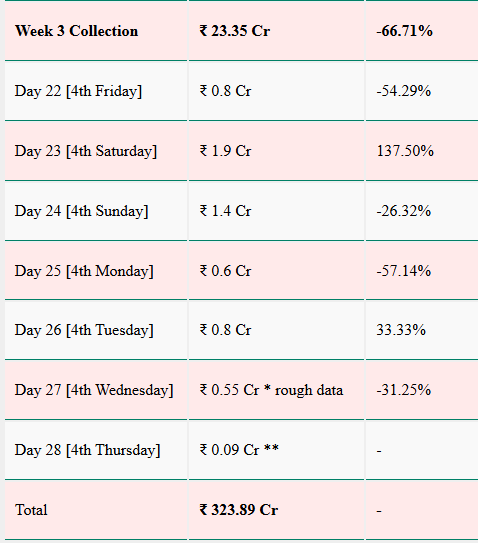
Task: Select the Day 25 [4th Monday] label
Action: (84, 271)
